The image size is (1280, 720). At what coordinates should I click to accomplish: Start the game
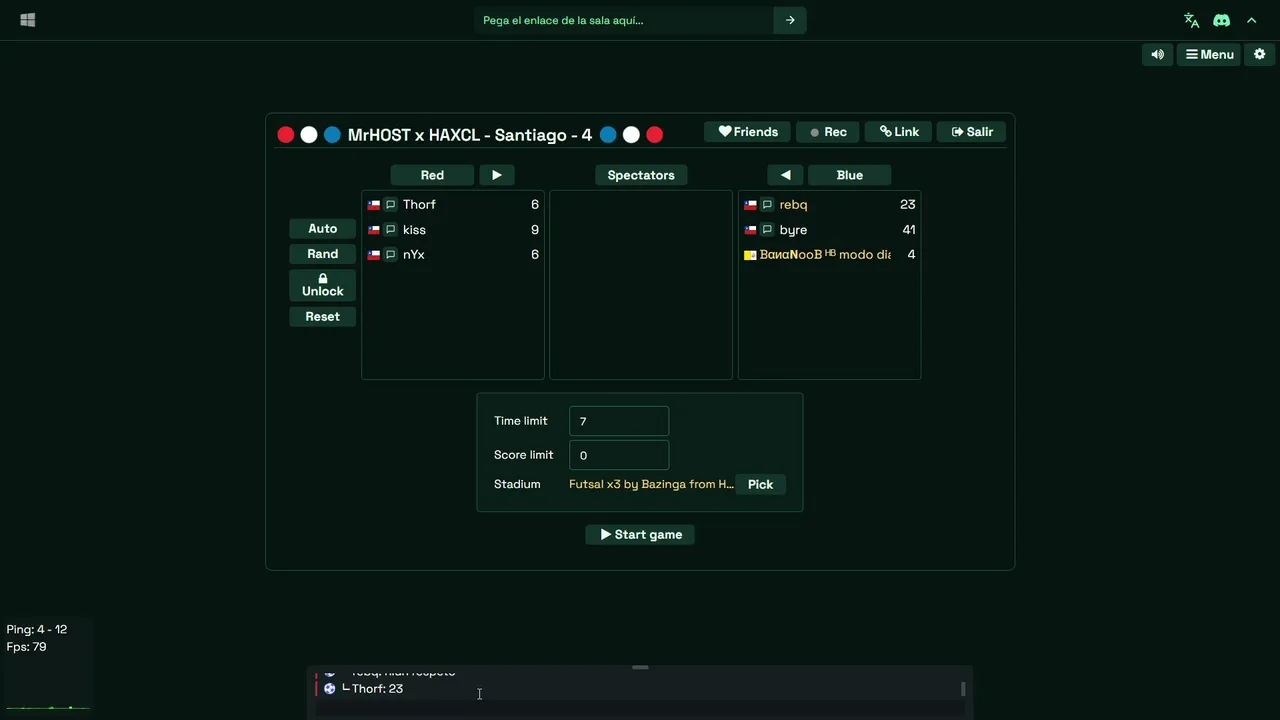640,535
